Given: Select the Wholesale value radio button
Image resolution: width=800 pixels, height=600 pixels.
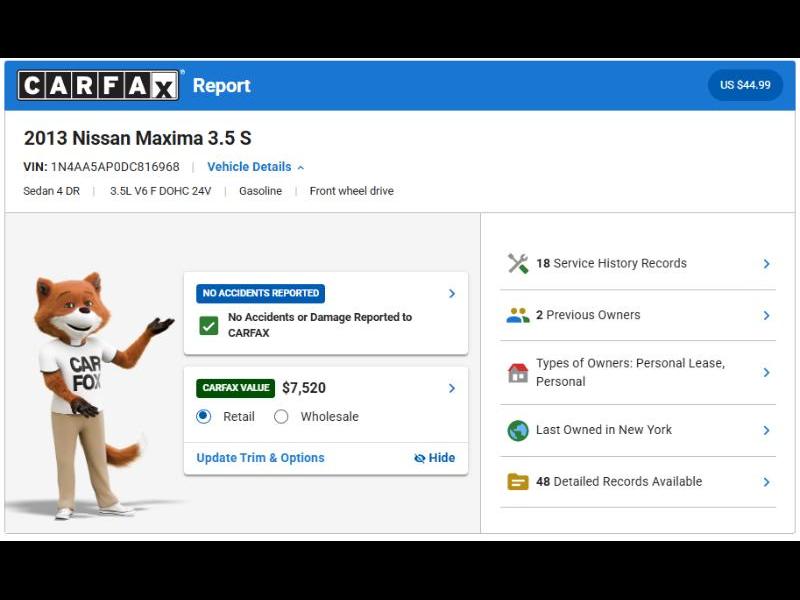Looking at the screenshot, I should [x=281, y=416].
